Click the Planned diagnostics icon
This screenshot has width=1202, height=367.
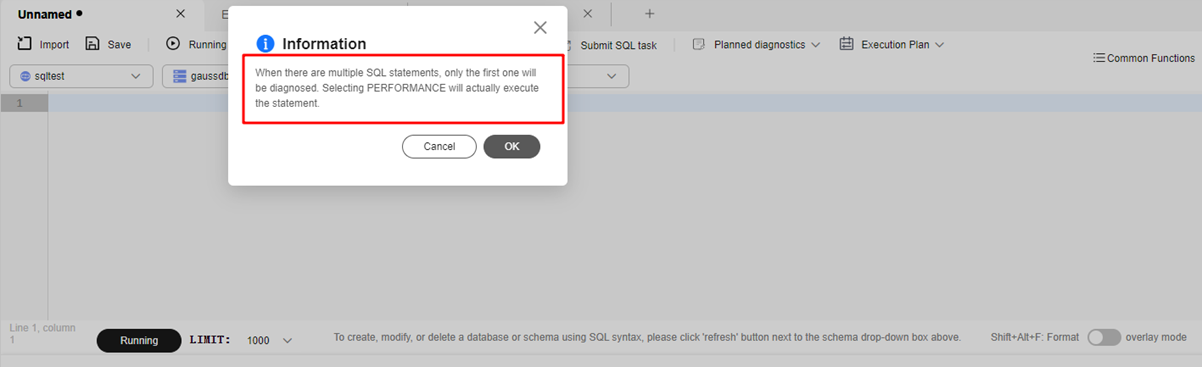point(699,44)
